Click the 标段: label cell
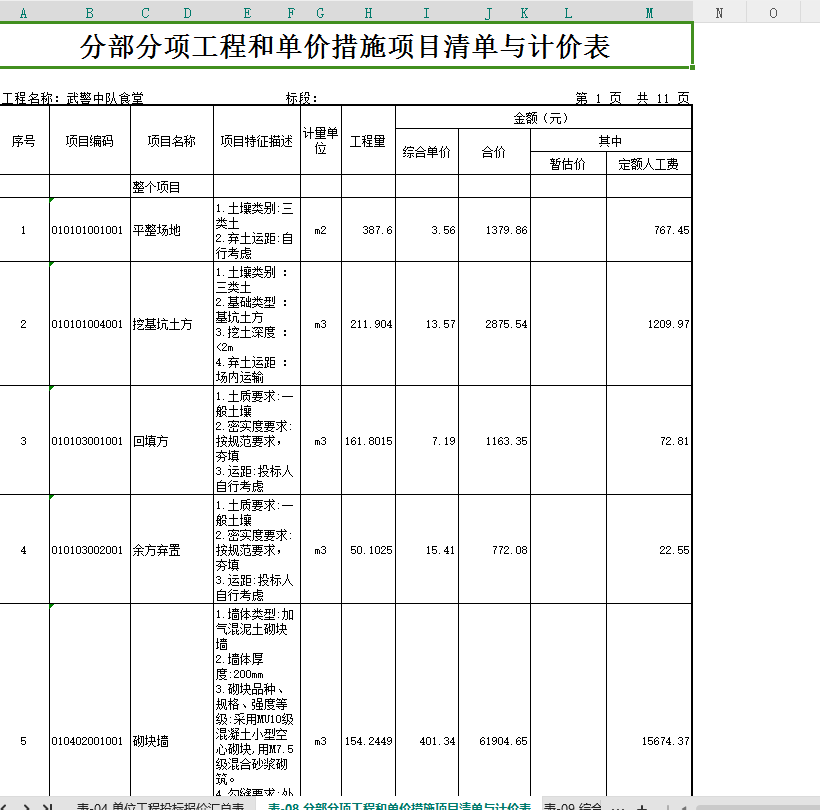This screenshot has width=820, height=810. pyautogui.click(x=301, y=98)
